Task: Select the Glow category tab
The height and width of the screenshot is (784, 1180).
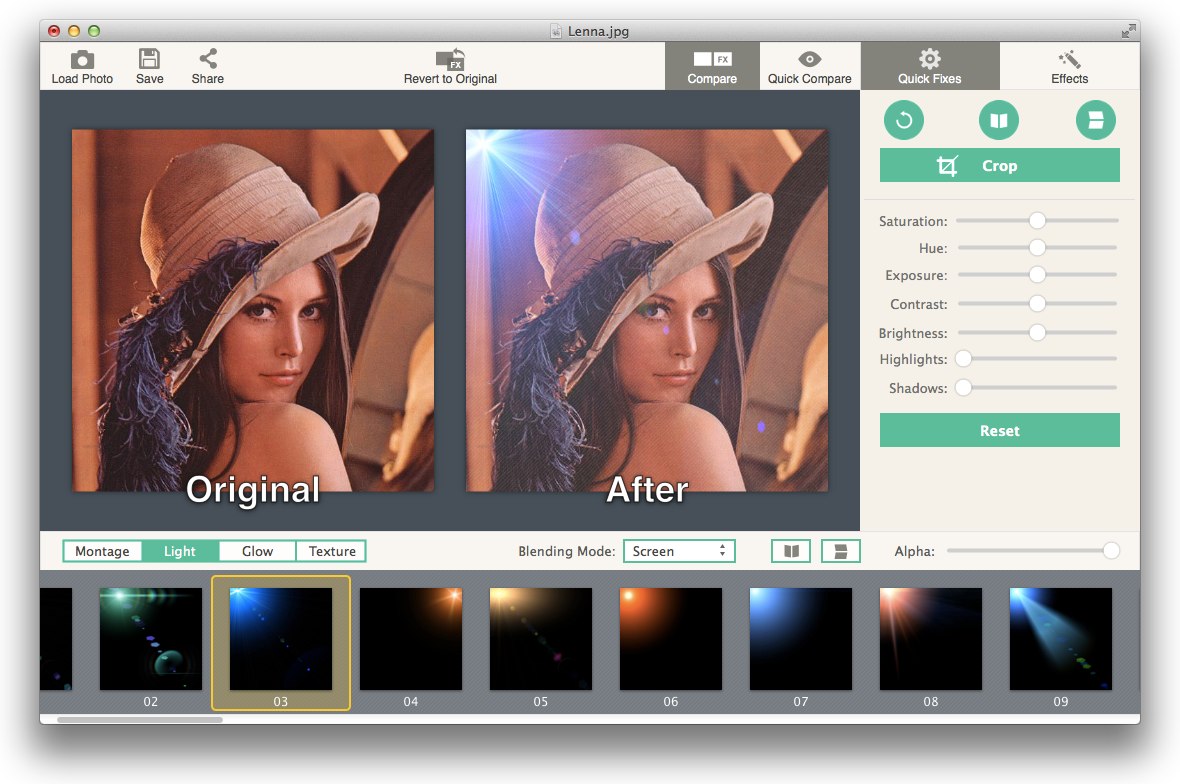Action: [257, 552]
